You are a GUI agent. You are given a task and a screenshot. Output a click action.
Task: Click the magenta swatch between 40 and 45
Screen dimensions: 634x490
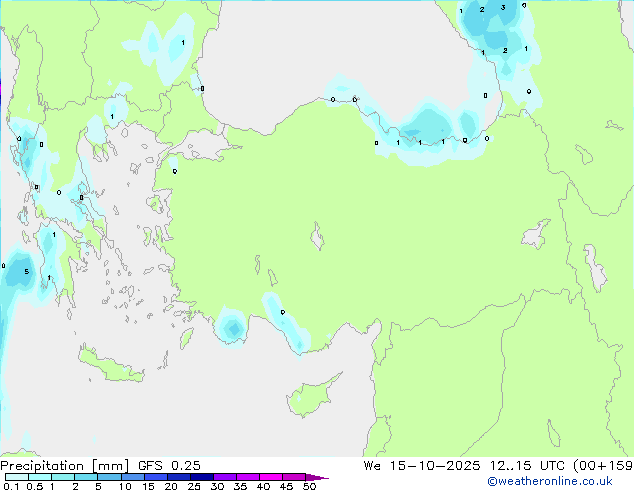tap(271, 477)
